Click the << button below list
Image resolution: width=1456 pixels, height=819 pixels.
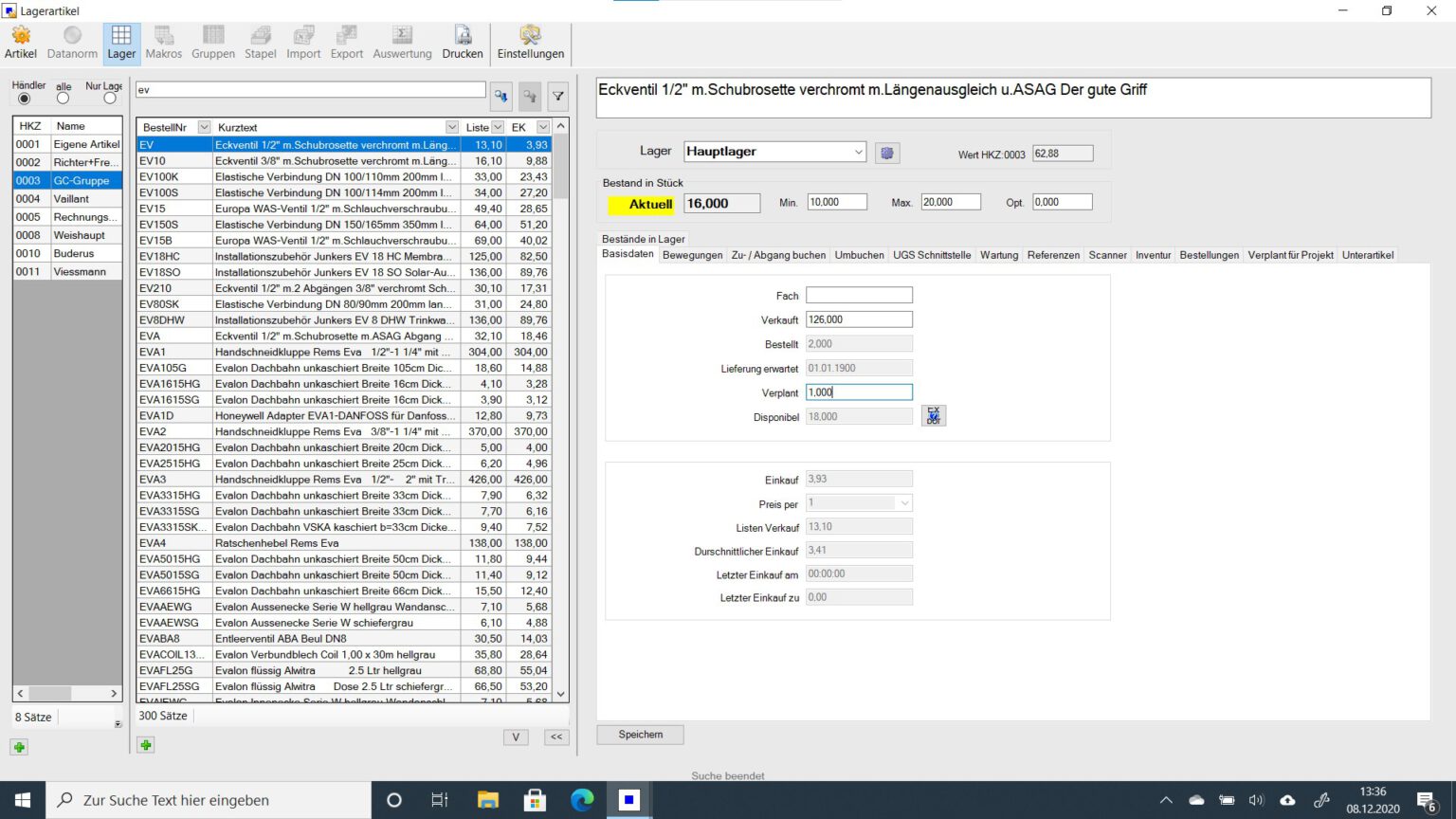556,737
